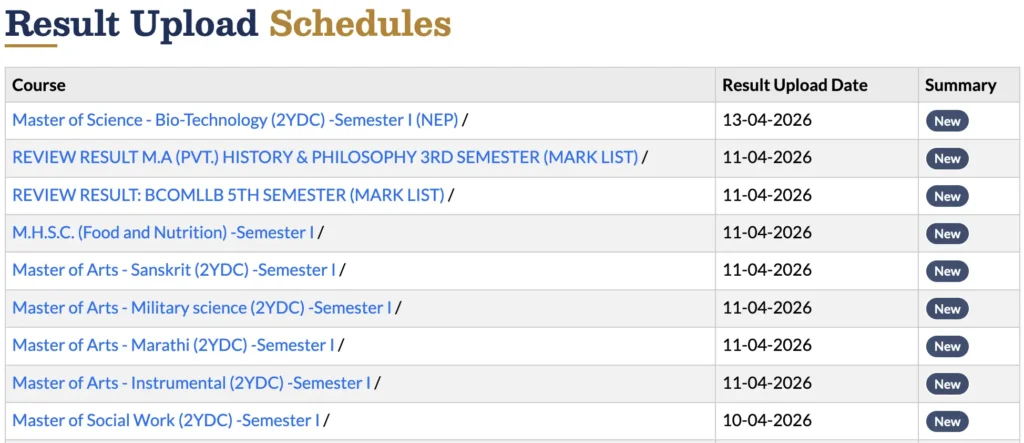The height and width of the screenshot is (443, 1024).
Task: Open Master of Arts Marathi Semester I
Action: 174,346
